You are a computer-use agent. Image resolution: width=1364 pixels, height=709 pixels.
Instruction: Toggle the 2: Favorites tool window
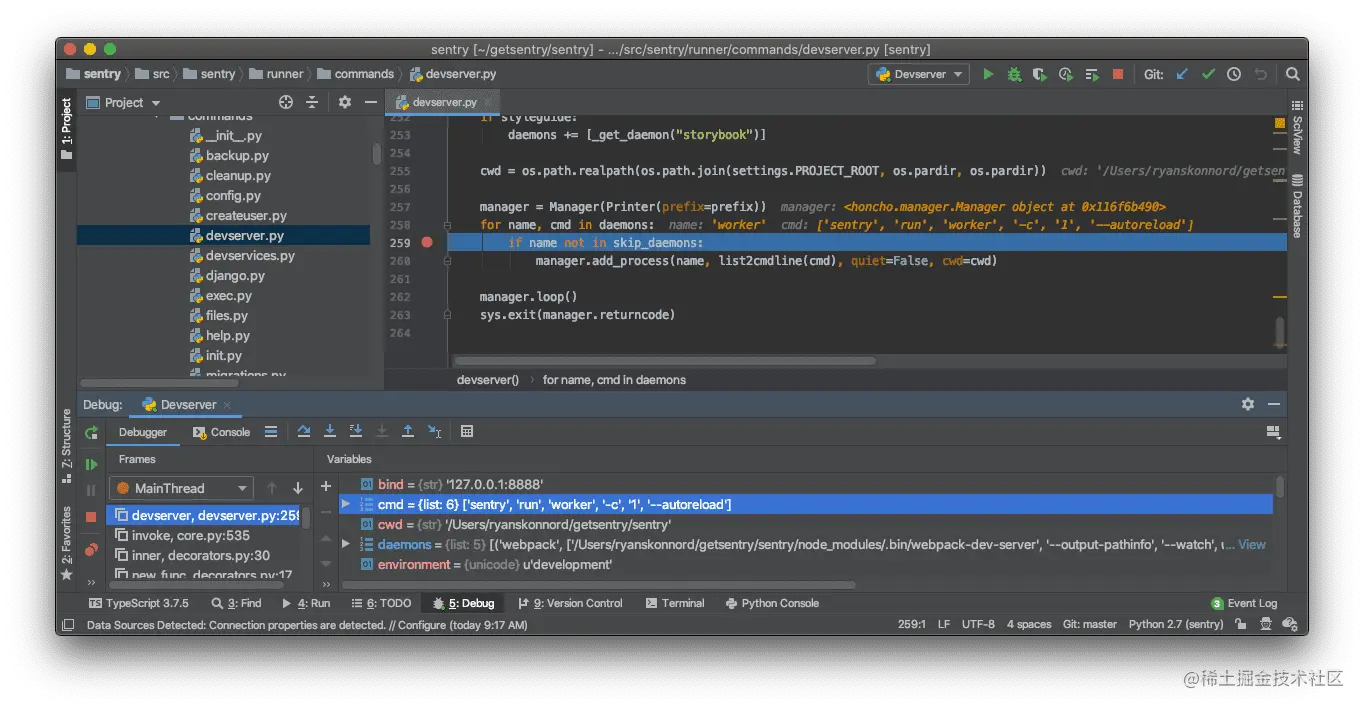tap(67, 543)
